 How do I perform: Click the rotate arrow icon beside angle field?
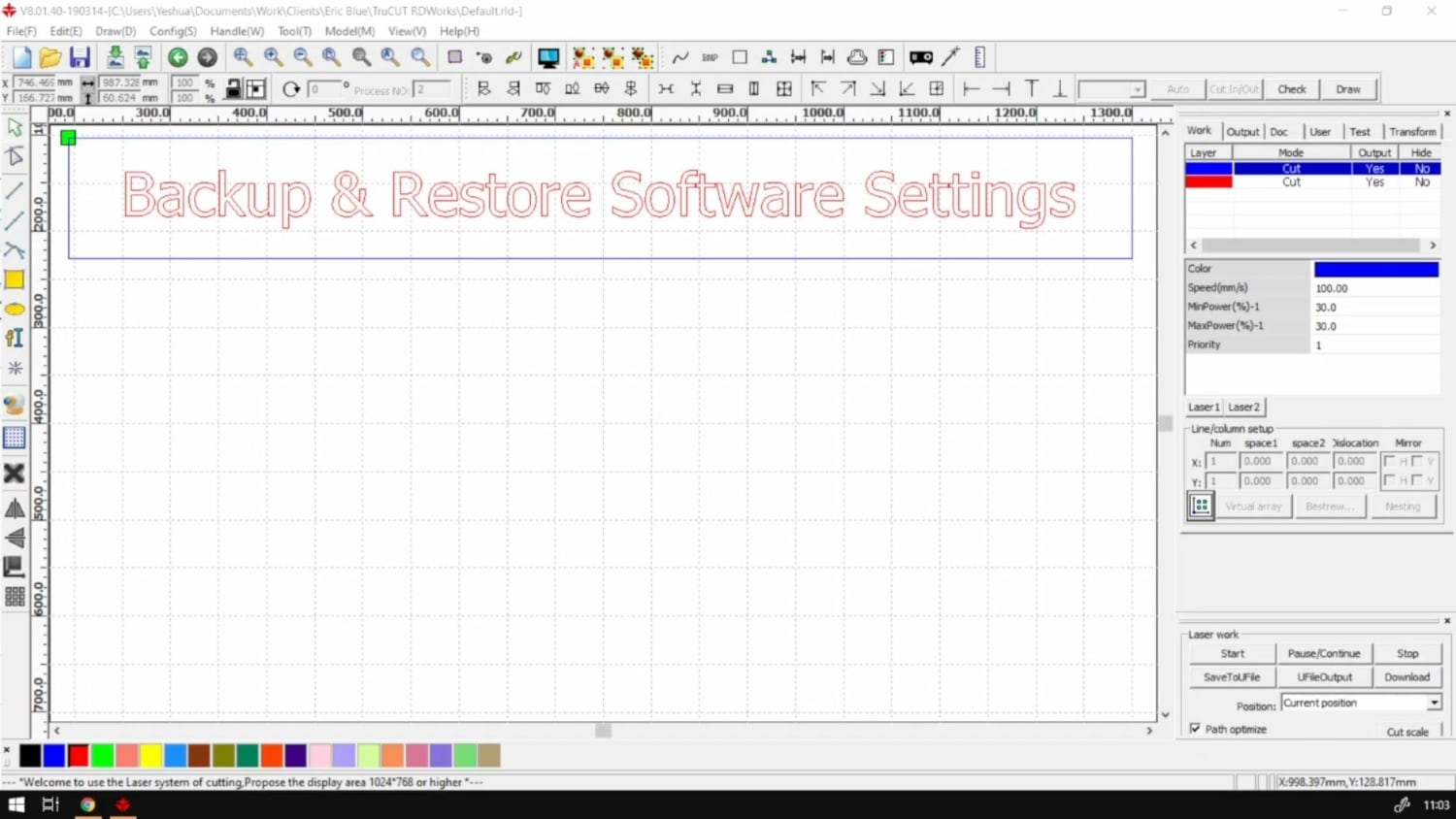(x=290, y=89)
